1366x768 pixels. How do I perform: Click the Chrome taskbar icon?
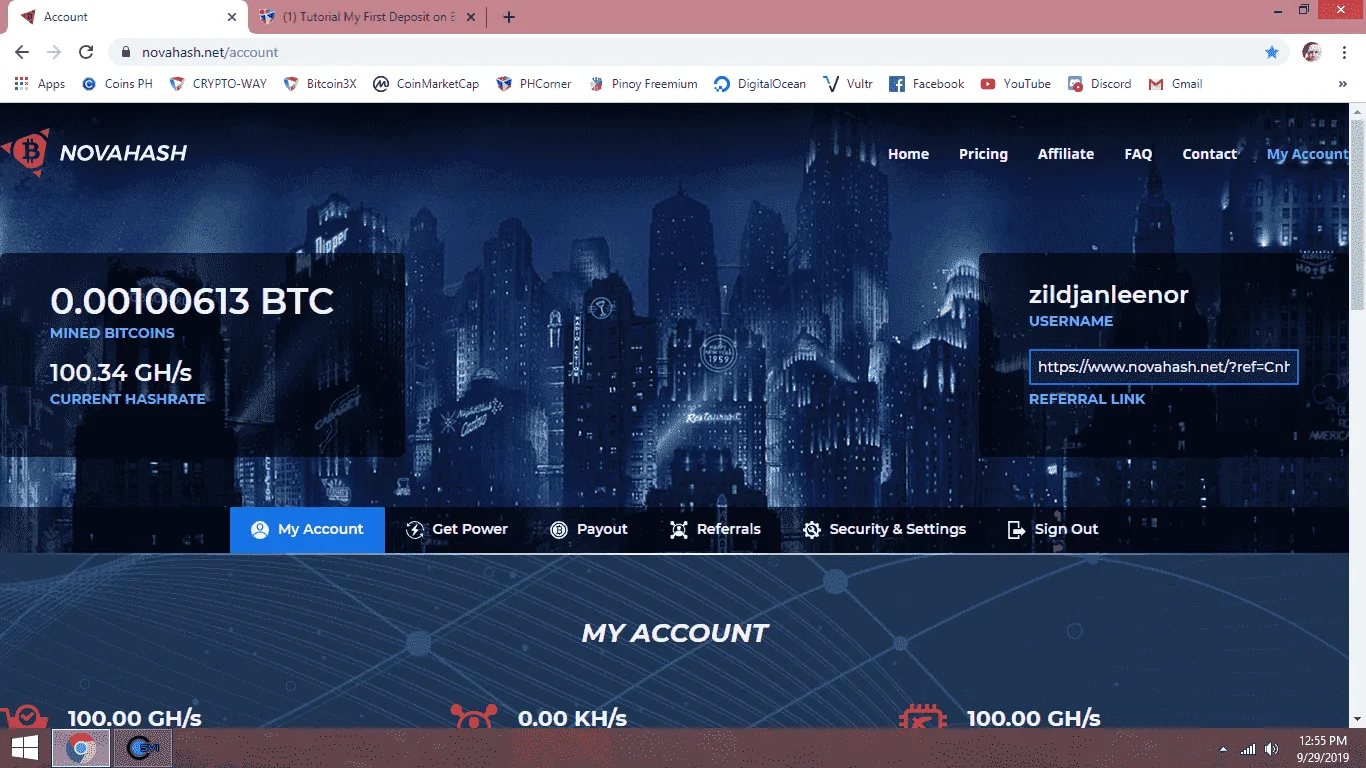tap(81, 748)
